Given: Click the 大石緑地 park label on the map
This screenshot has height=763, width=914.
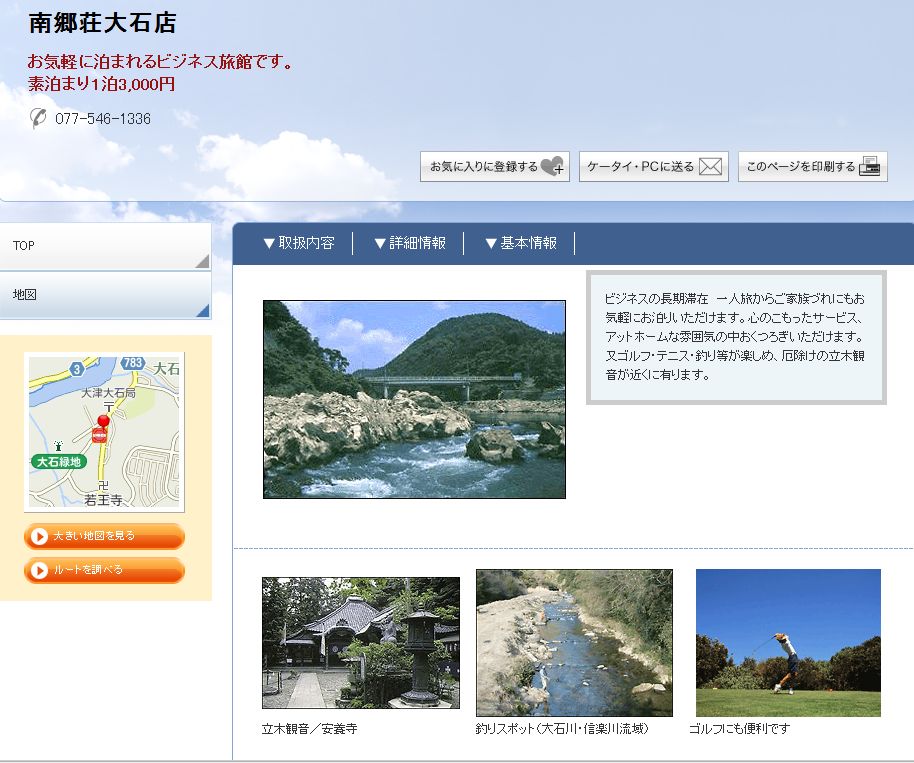Looking at the screenshot, I should pyautogui.click(x=59, y=462).
